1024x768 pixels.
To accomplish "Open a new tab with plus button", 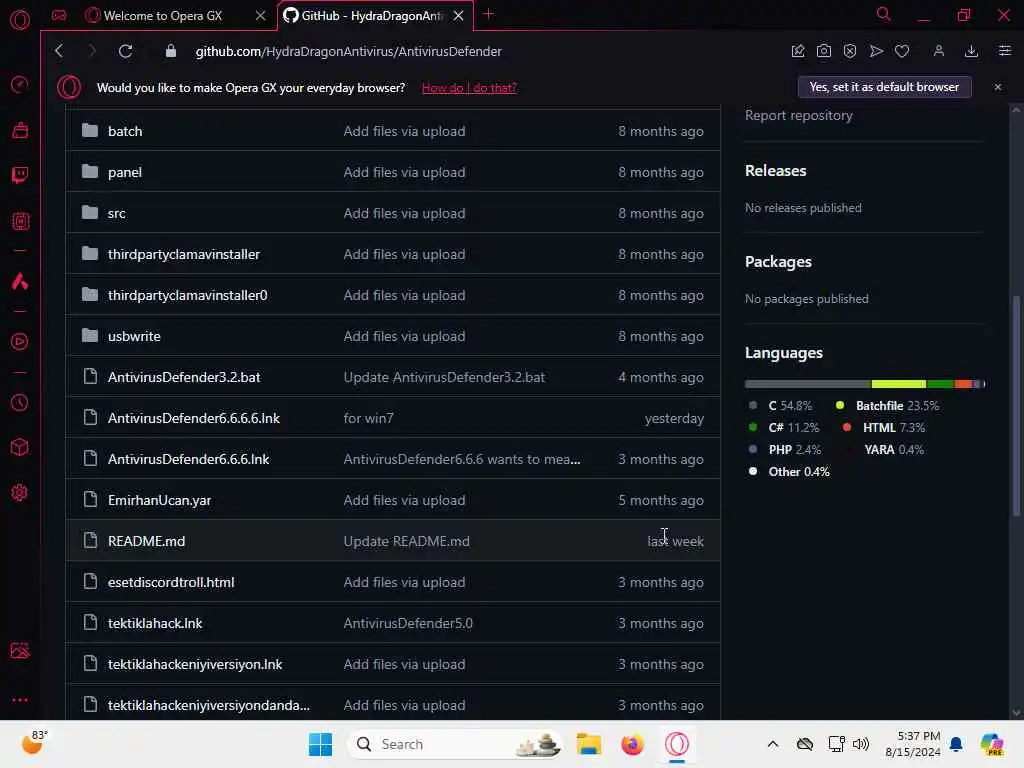I will pos(488,14).
